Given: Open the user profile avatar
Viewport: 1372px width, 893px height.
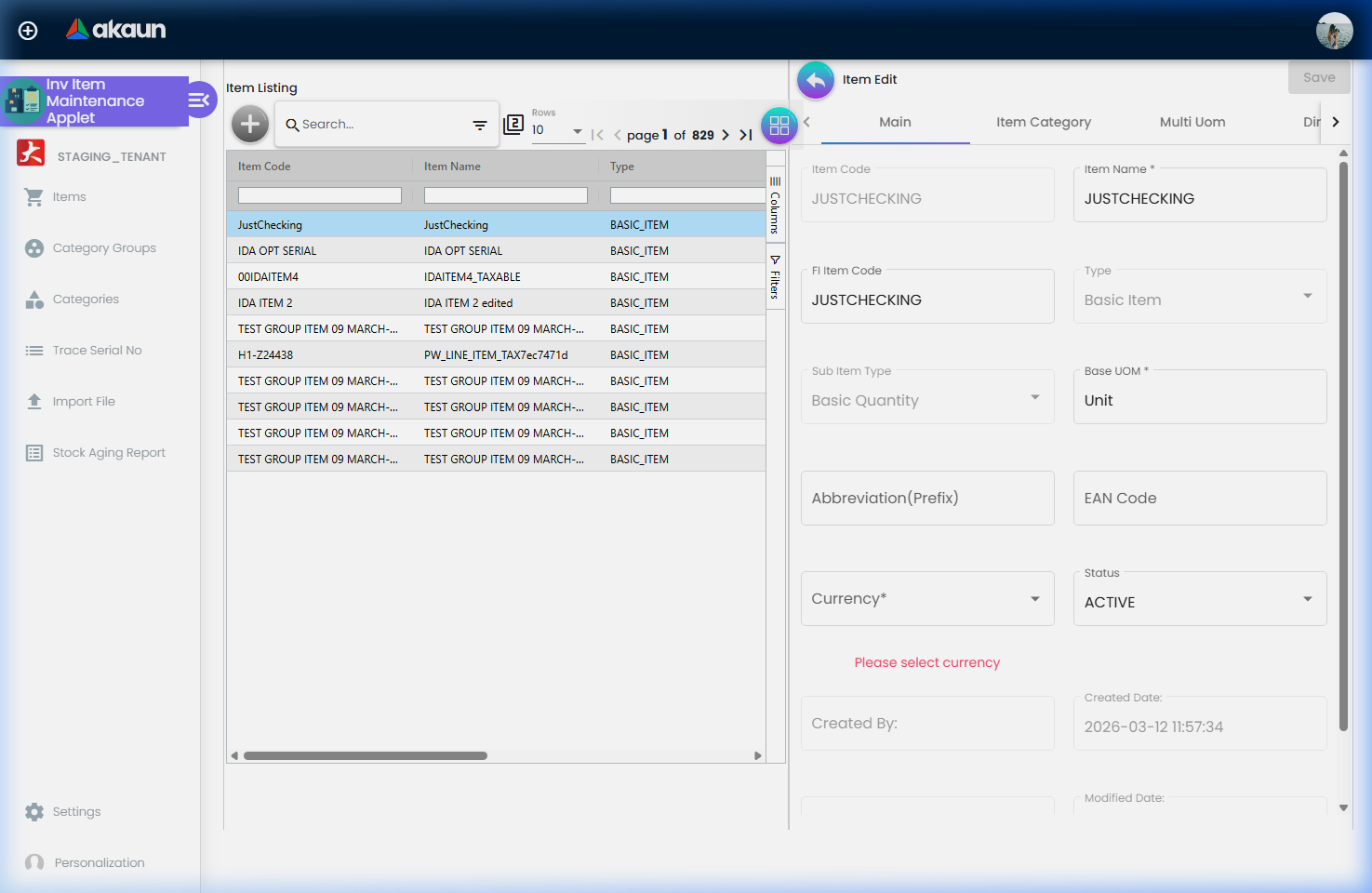Looking at the screenshot, I should coord(1334,31).
